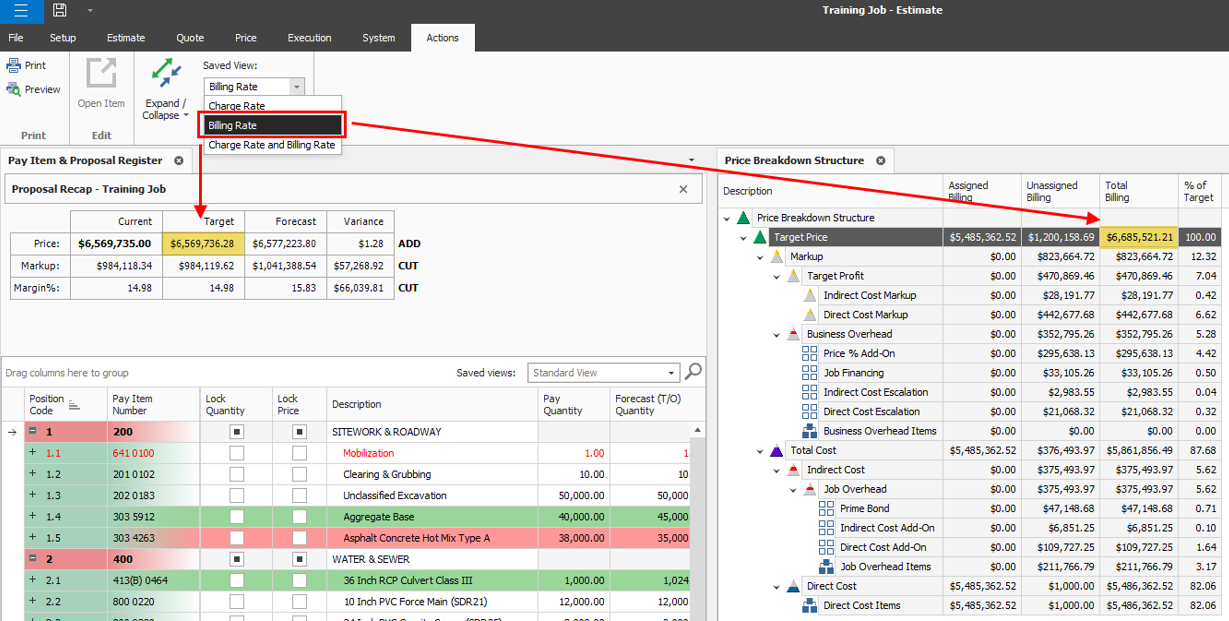Toggle Lock Quantity for Mobilization row
Image resolution: width=1229 pixels, height=621 pixels.
click(236, 453)
